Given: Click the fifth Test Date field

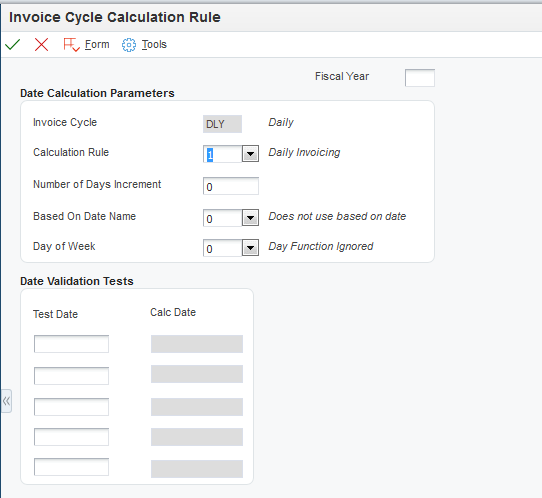Looking at the screenshot, I should point(72,467).
